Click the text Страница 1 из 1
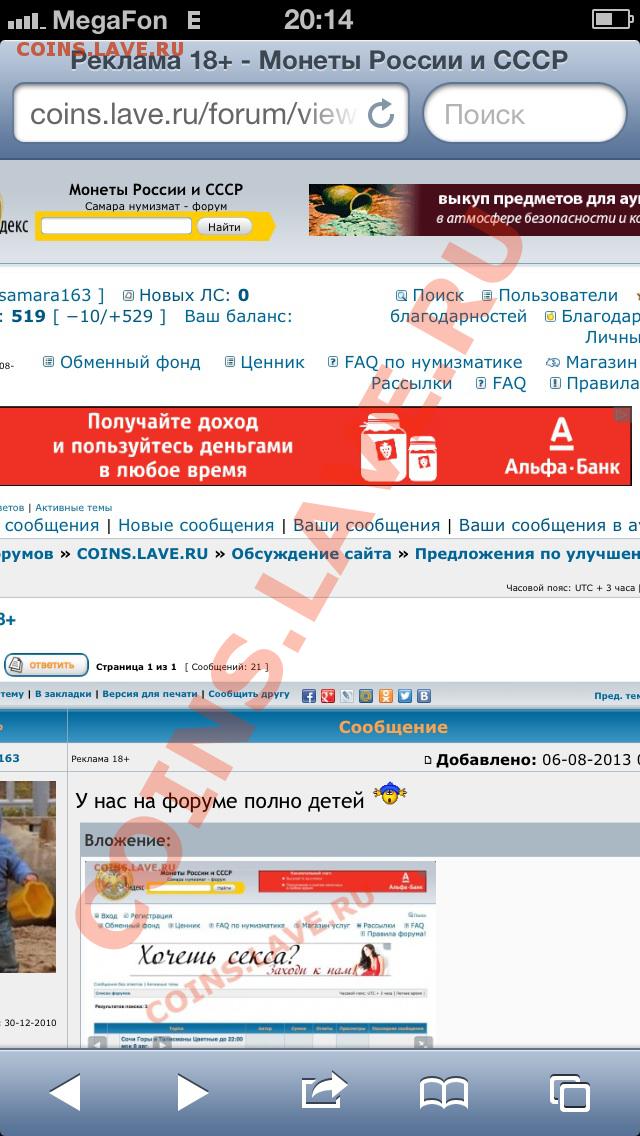Image resolution: width=640 pixels, height=1136 pixels. [136, 667]
